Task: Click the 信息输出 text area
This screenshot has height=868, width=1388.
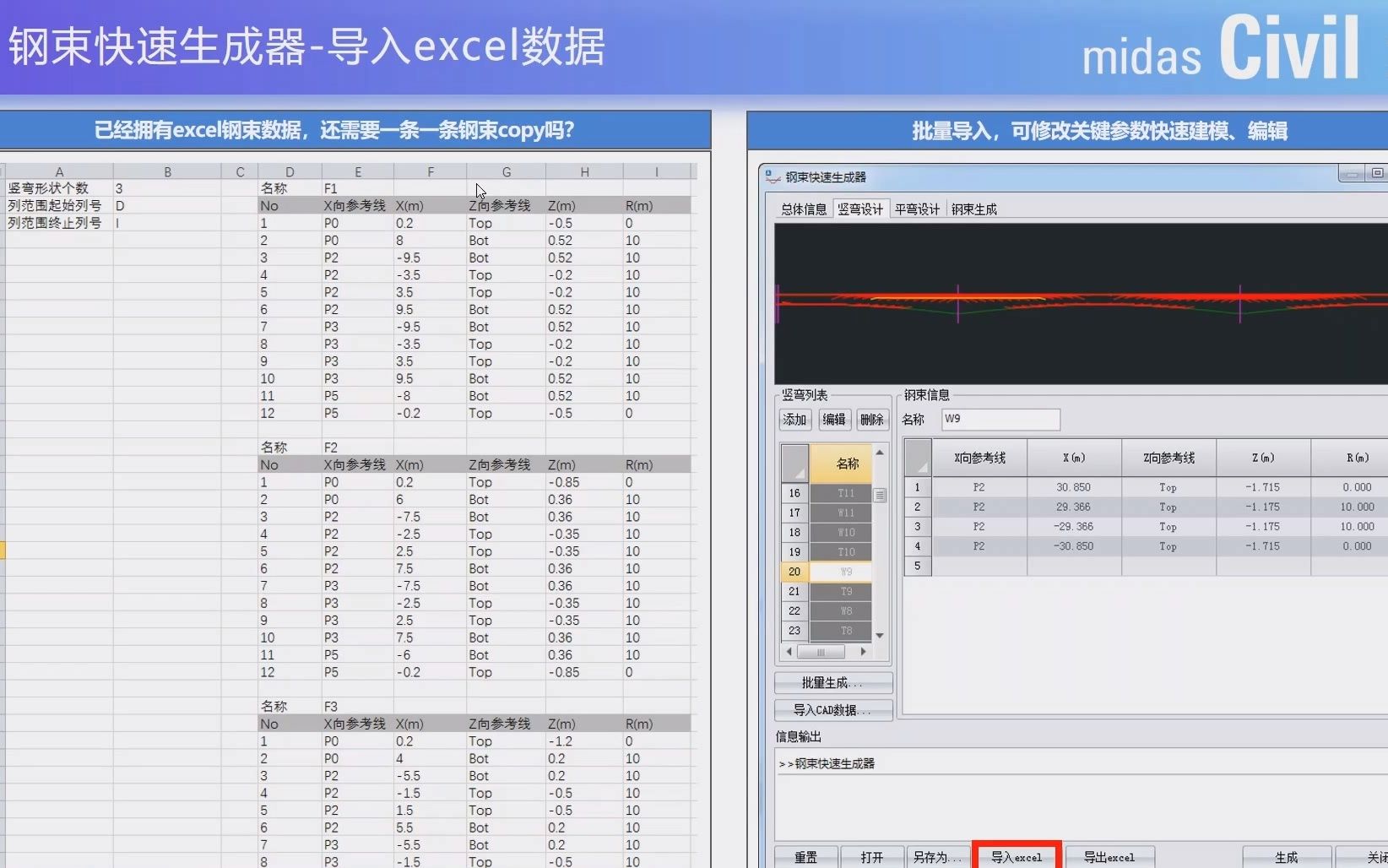Action: (x=1081, y=794)
